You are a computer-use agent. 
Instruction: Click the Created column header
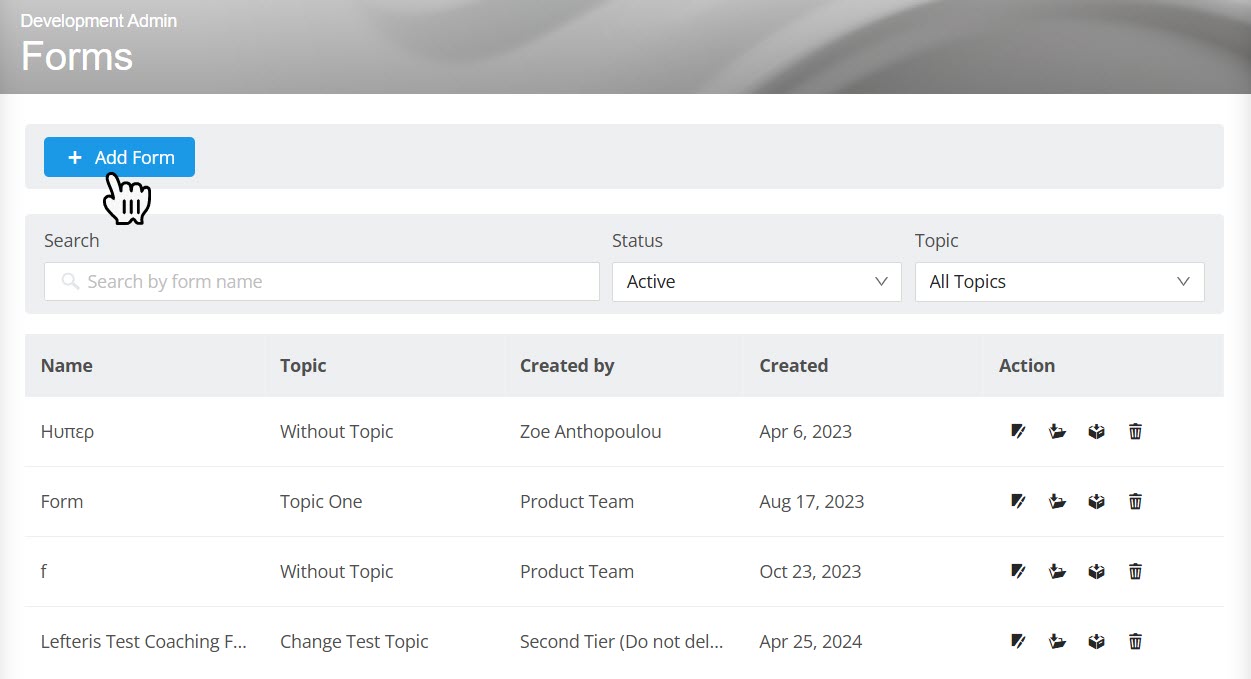pyautogui.click(x=793, y=366)
